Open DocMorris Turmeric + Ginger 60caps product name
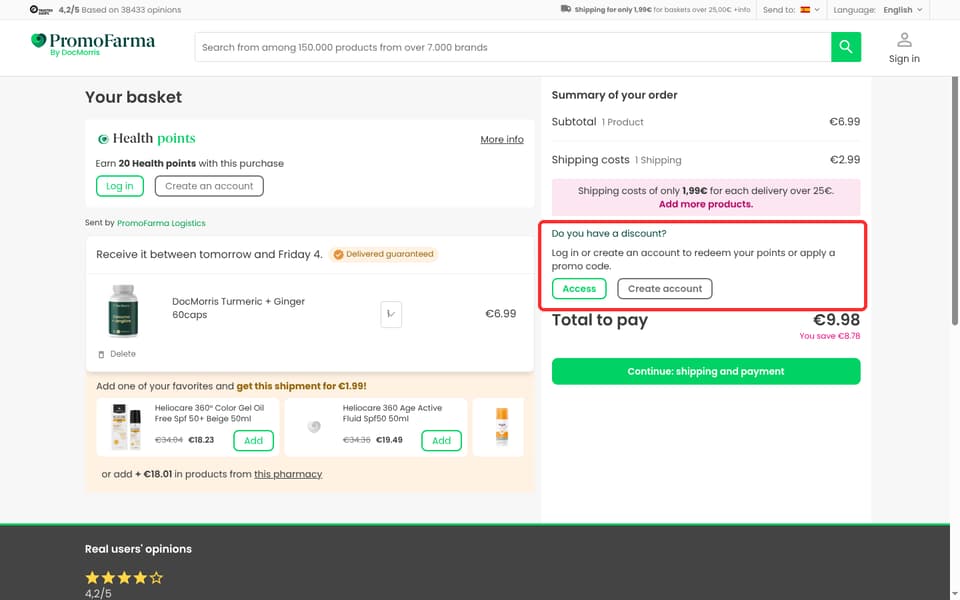 [x=238, y=308]
